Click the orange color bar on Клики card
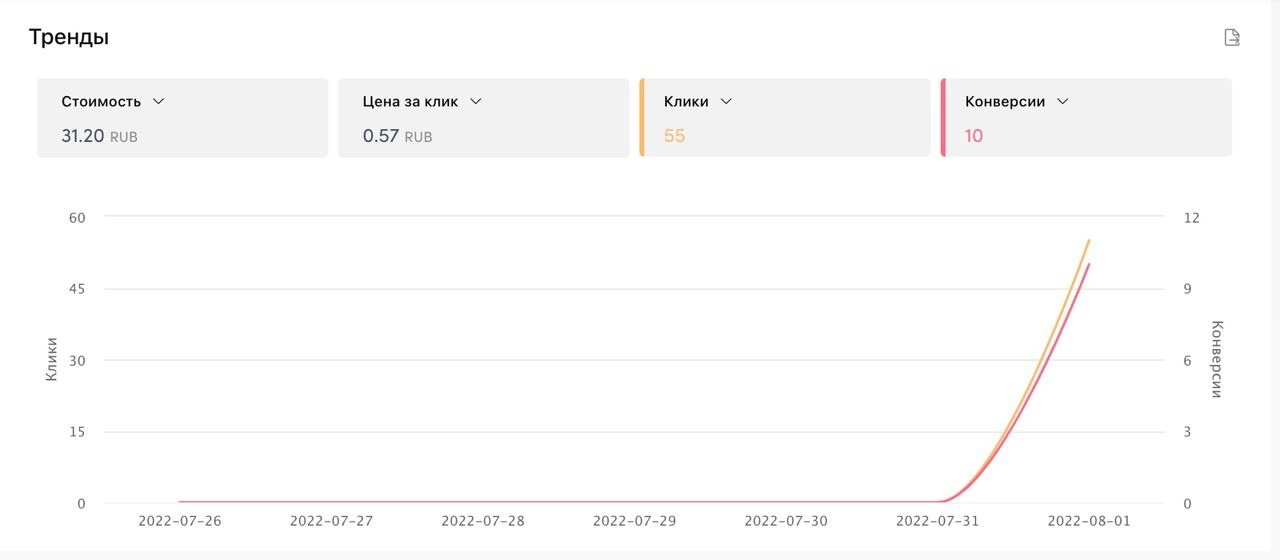Screen dimensions: 1280x560 tap(642, 118)
